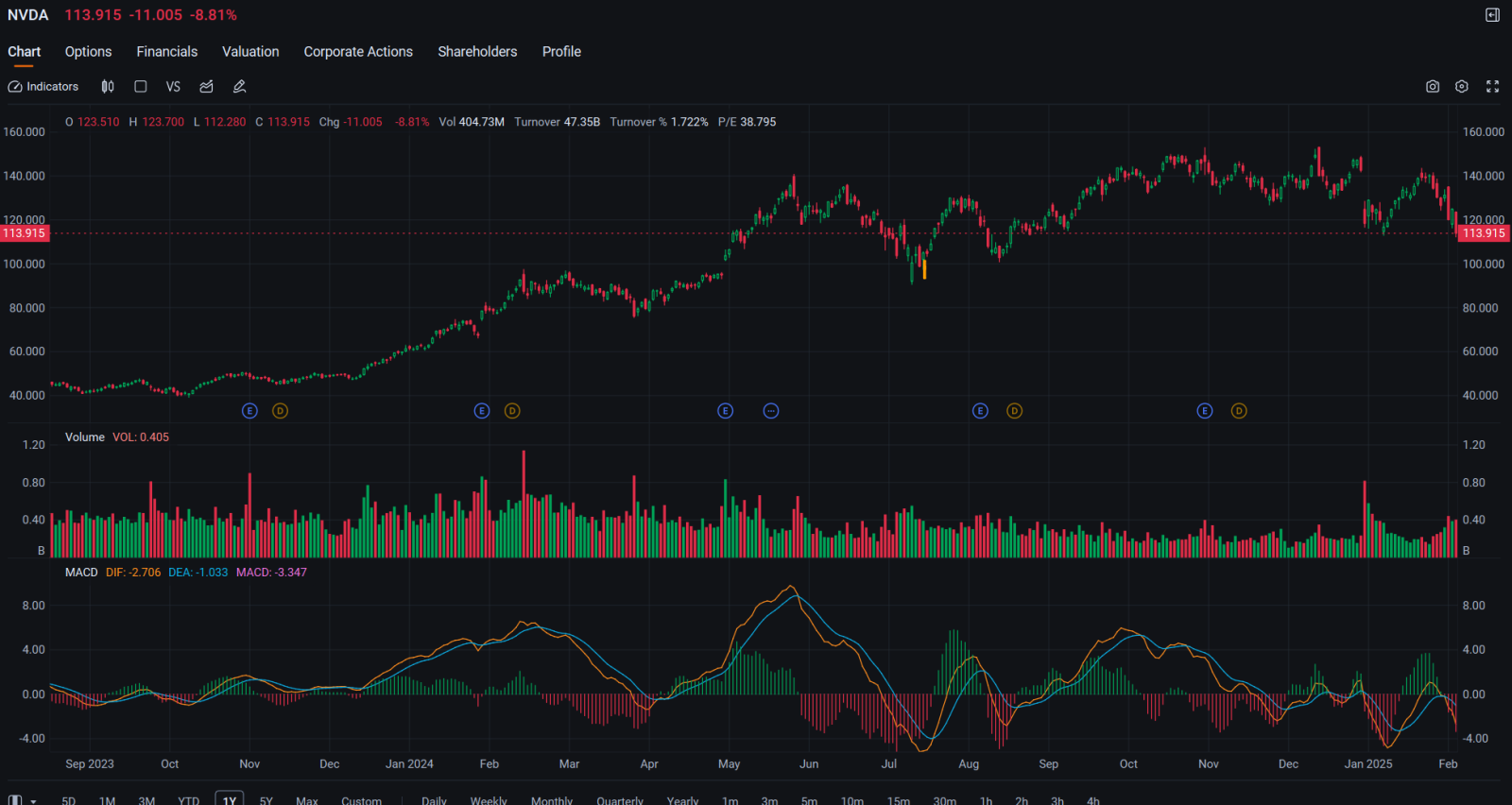Click the earnings E marker near May 2024

726,411
